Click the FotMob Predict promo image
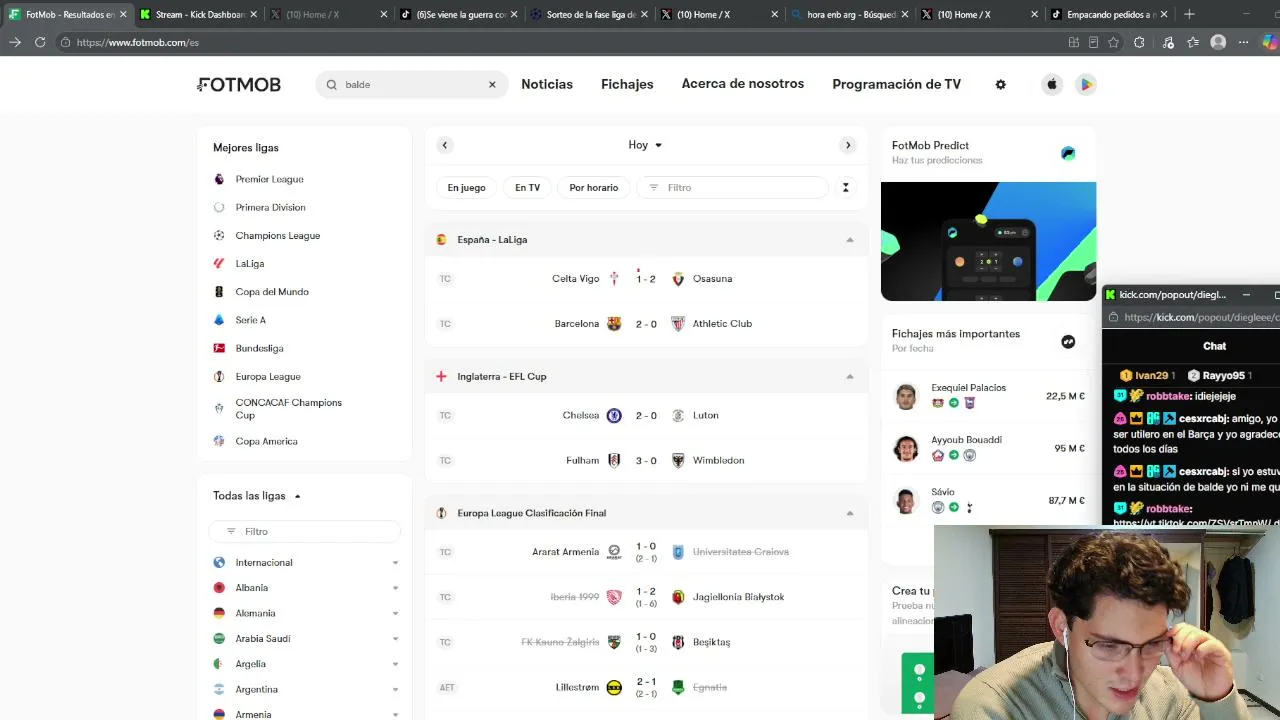The height and width of the screenshot is (720, 1280). (x=988, y=241)
